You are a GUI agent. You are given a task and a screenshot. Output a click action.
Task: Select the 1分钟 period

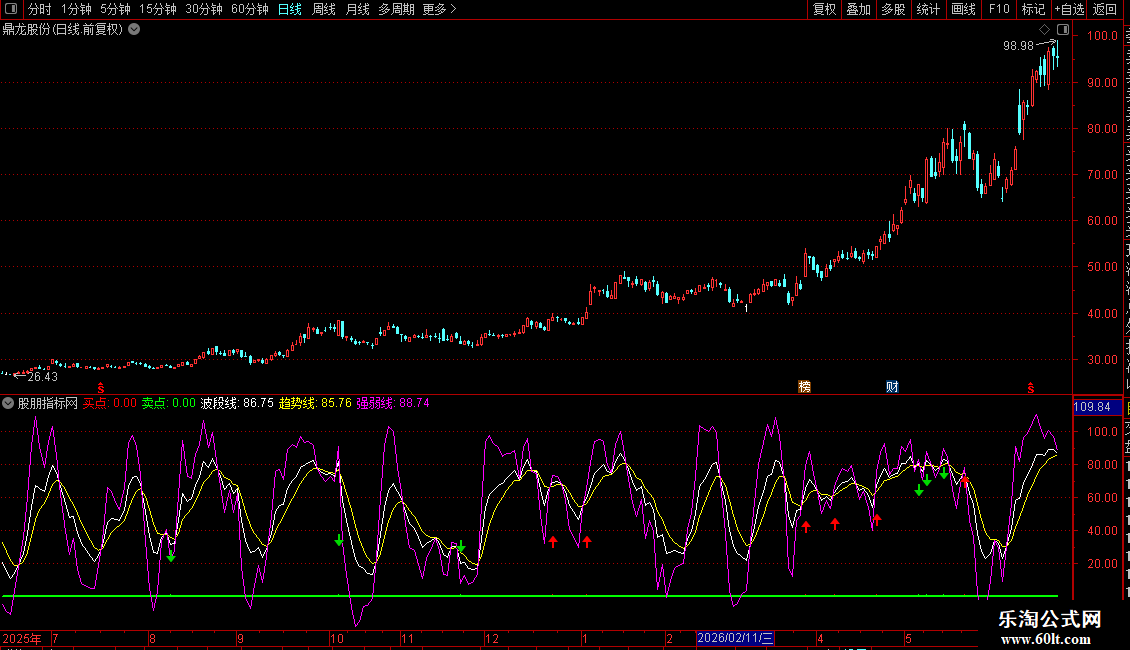[76, 9]
